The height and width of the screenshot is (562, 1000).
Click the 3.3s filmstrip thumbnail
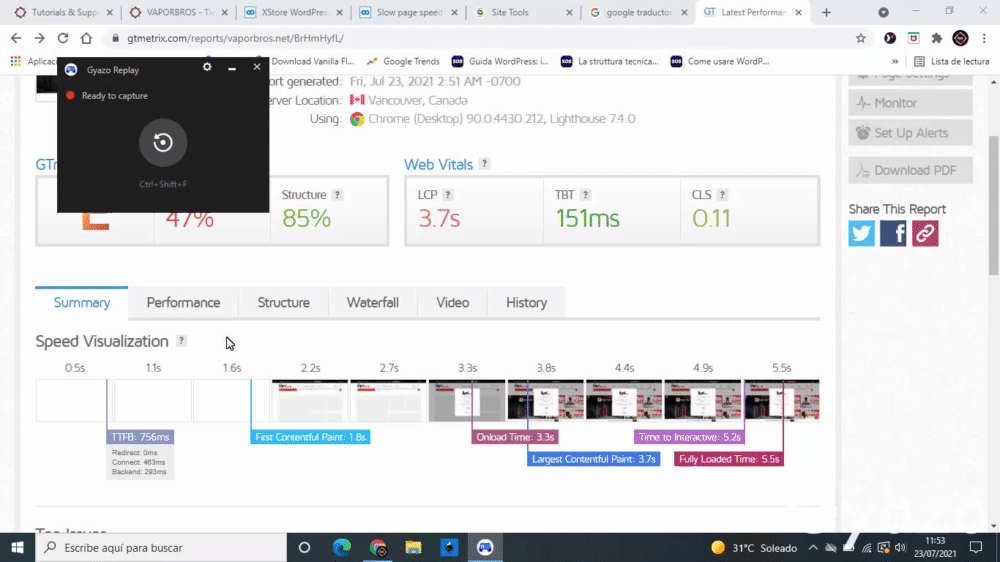467,400
